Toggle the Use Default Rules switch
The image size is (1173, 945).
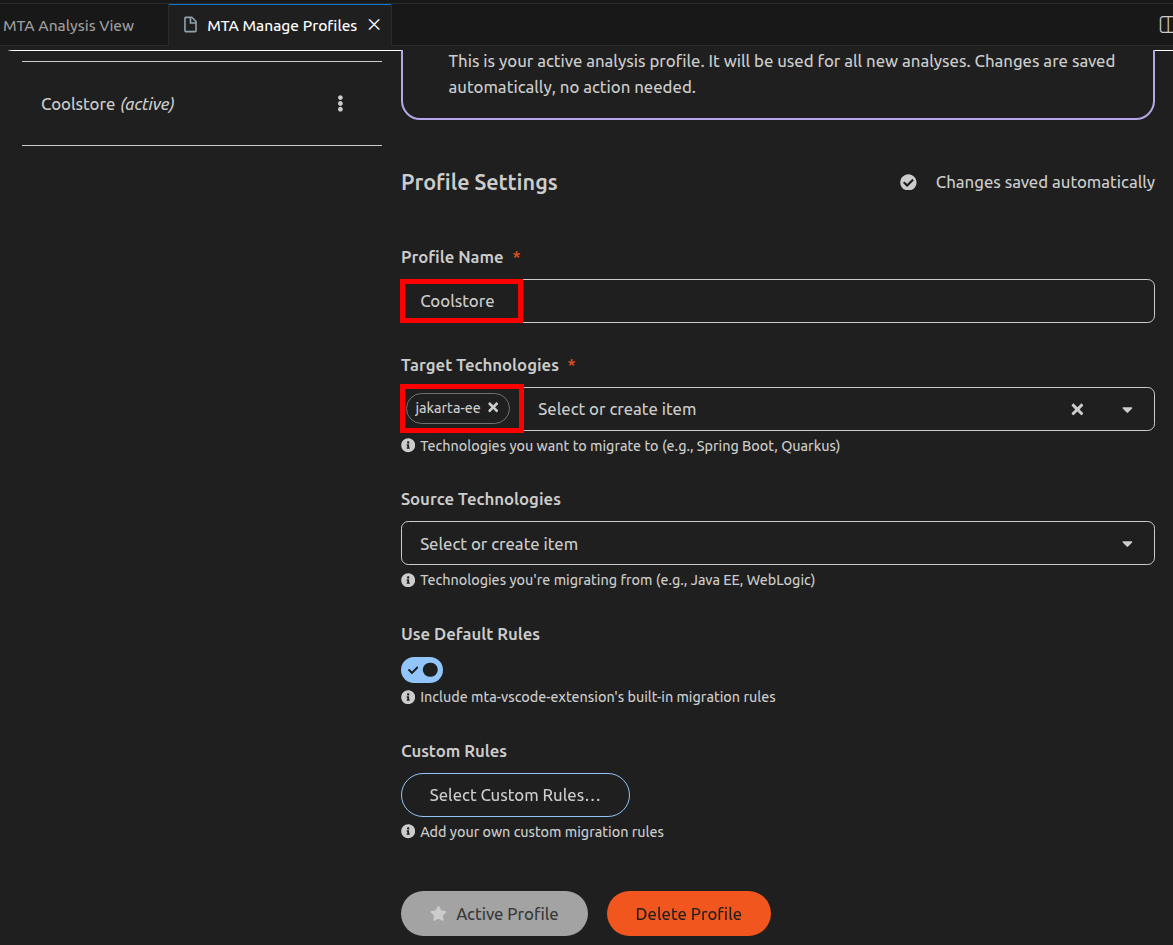point(422,670)
